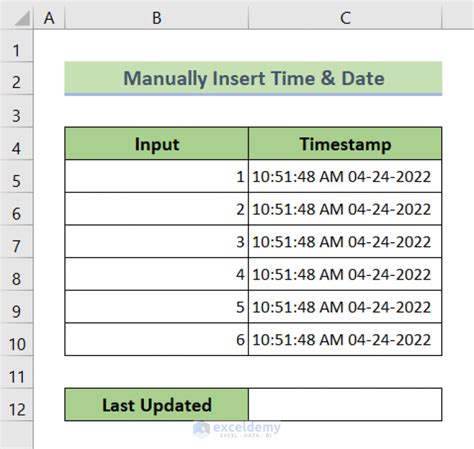This screenshot has width=474, height=449.
Task: Select Input cell containing 5
Action: tap(157, 307)
